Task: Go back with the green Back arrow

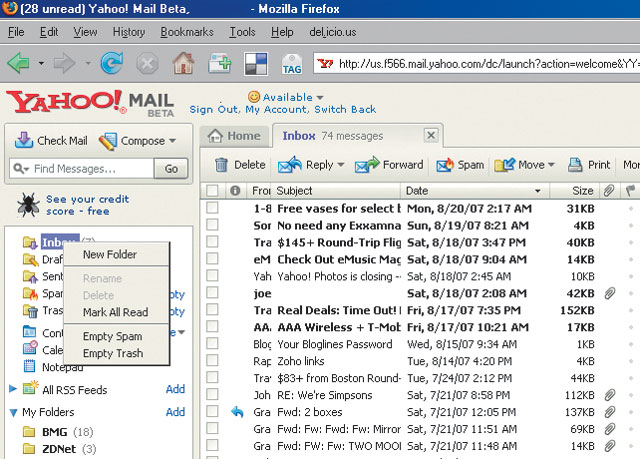Action: point(18,64)
